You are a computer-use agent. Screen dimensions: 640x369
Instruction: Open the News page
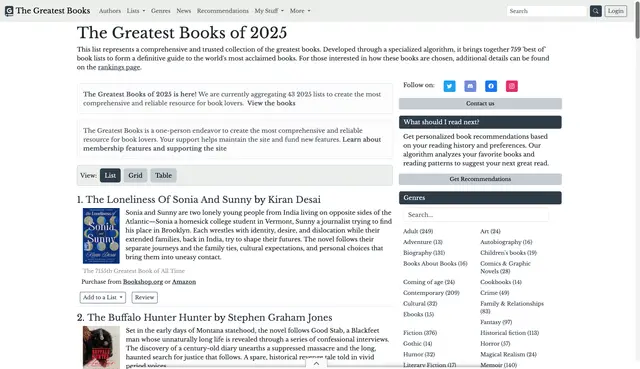[x=184, y=11]
